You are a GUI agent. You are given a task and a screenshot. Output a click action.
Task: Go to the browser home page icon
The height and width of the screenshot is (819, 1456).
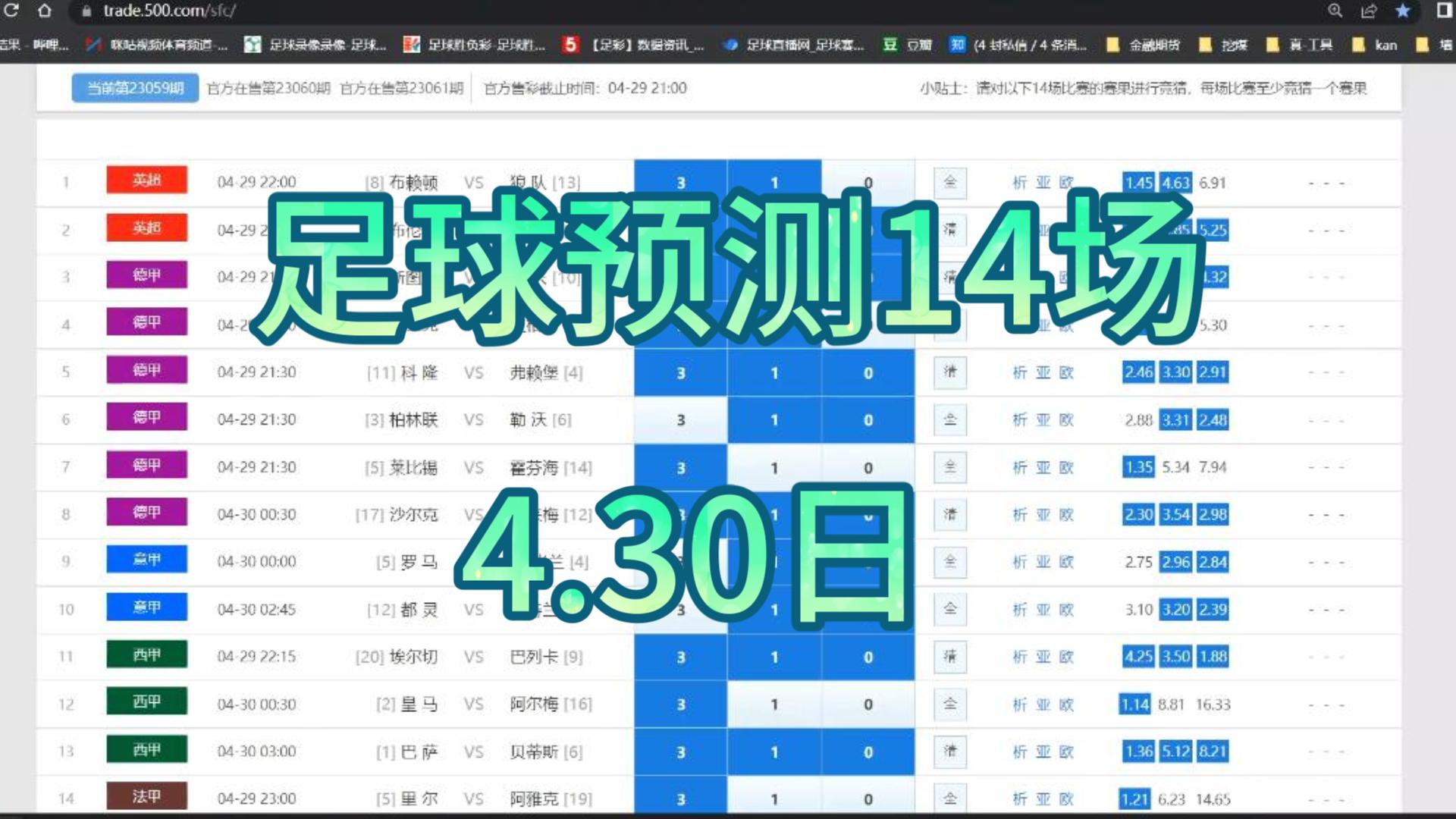coord(45,11)
